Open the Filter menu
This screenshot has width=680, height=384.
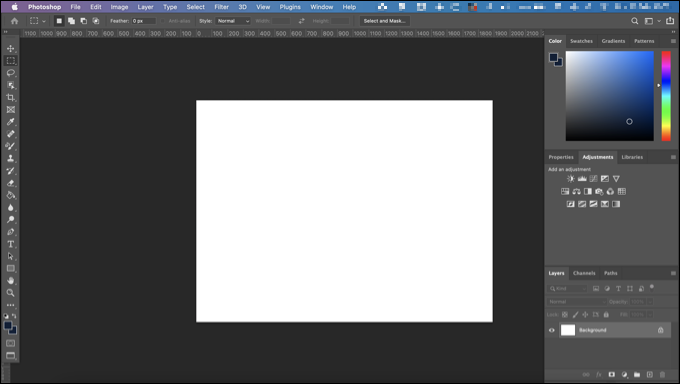[x=221, y=7]
